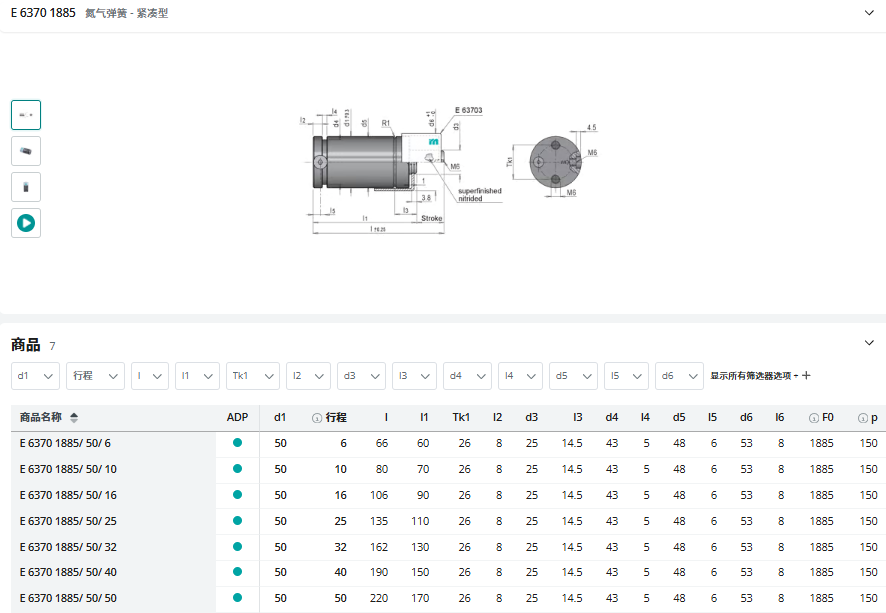Image resolution: width=886 pixels, height=613 pixels.
Task: Click ADP dot for 50/ 32 row
Action: click(x=237, y=546)
